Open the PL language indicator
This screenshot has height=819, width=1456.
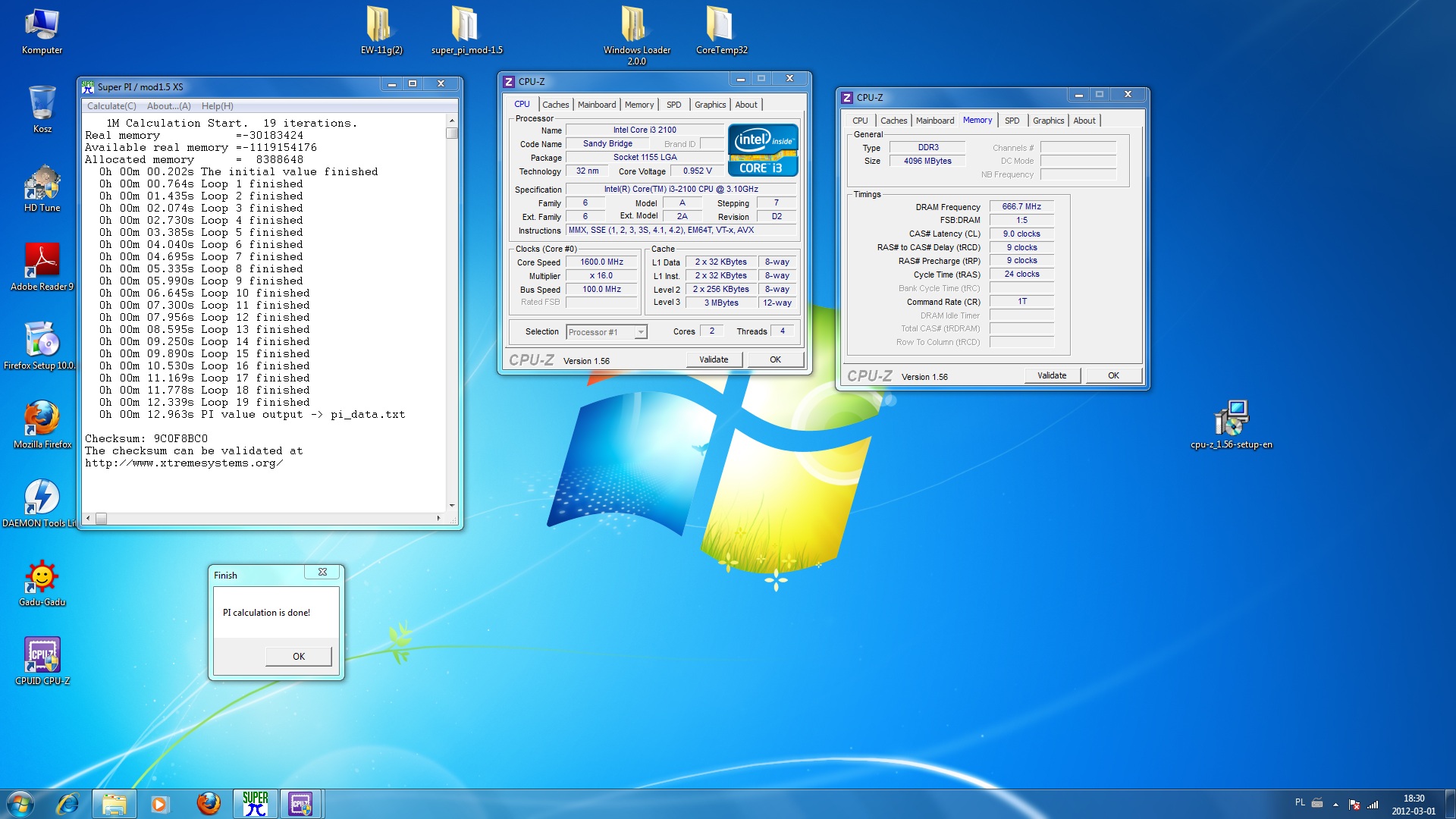point(1300,802)
